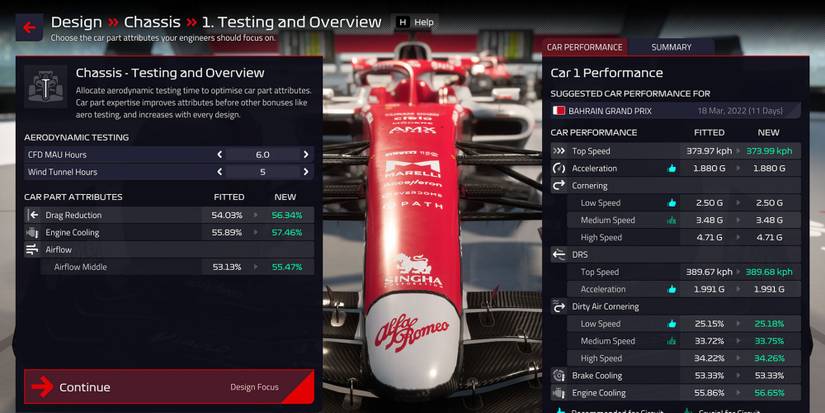Select the Car Performance tab
This screenshot has width=825, height=413.
[x=584, y=47]
